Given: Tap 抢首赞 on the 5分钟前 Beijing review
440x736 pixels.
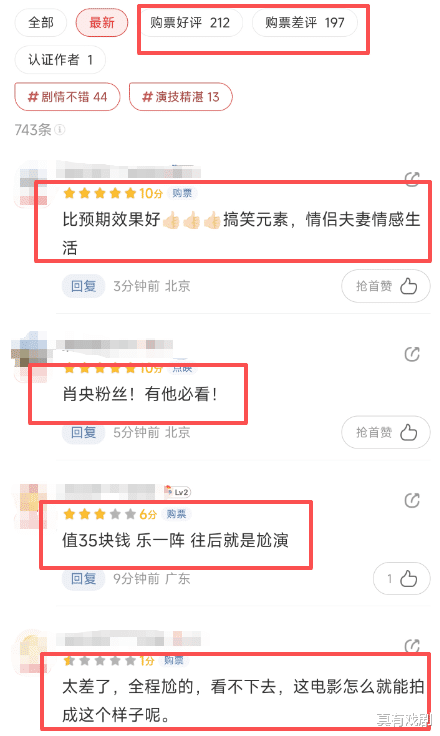Looking at the screenshot, I should (386, 432).
